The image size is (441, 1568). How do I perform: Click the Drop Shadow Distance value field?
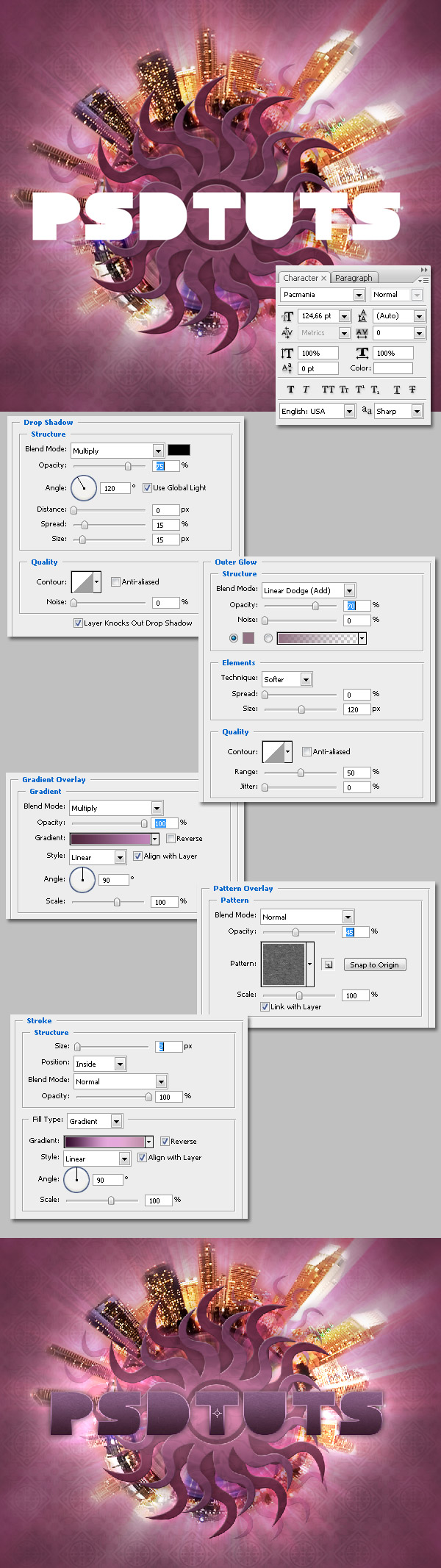(x=166, y=510)
